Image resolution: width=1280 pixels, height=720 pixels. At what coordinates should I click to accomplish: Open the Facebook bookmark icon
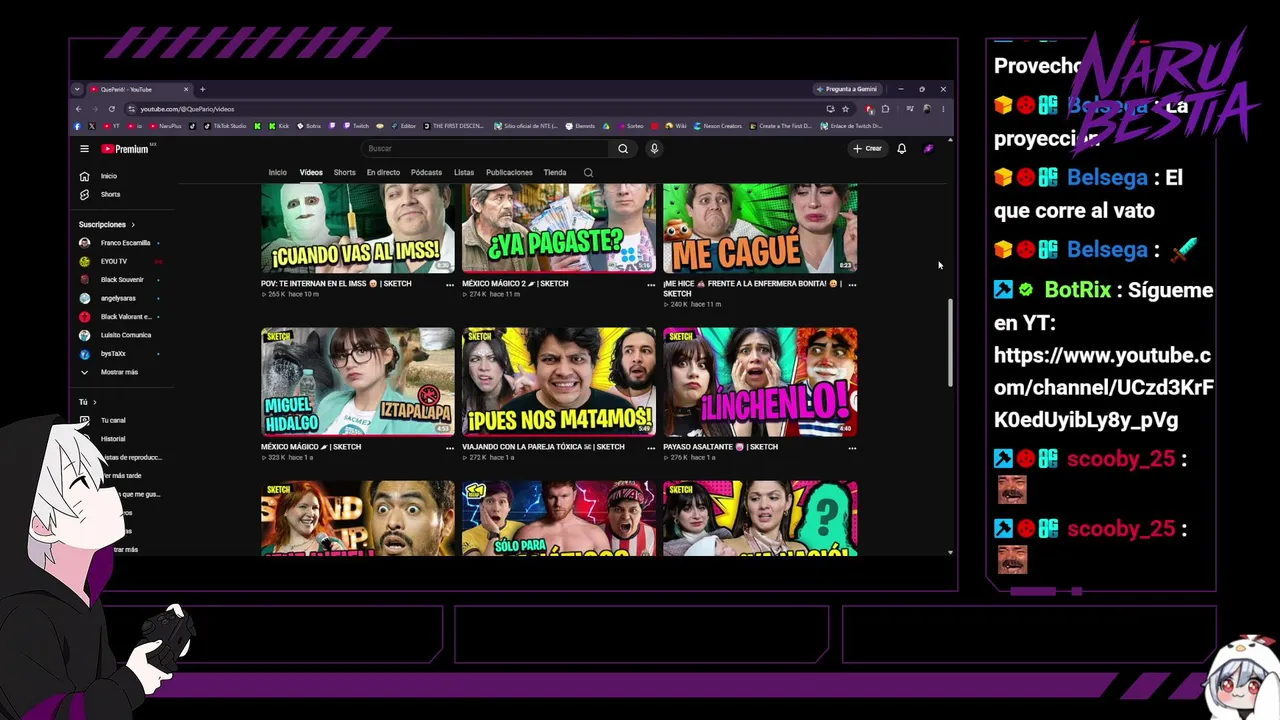(77, 126)
